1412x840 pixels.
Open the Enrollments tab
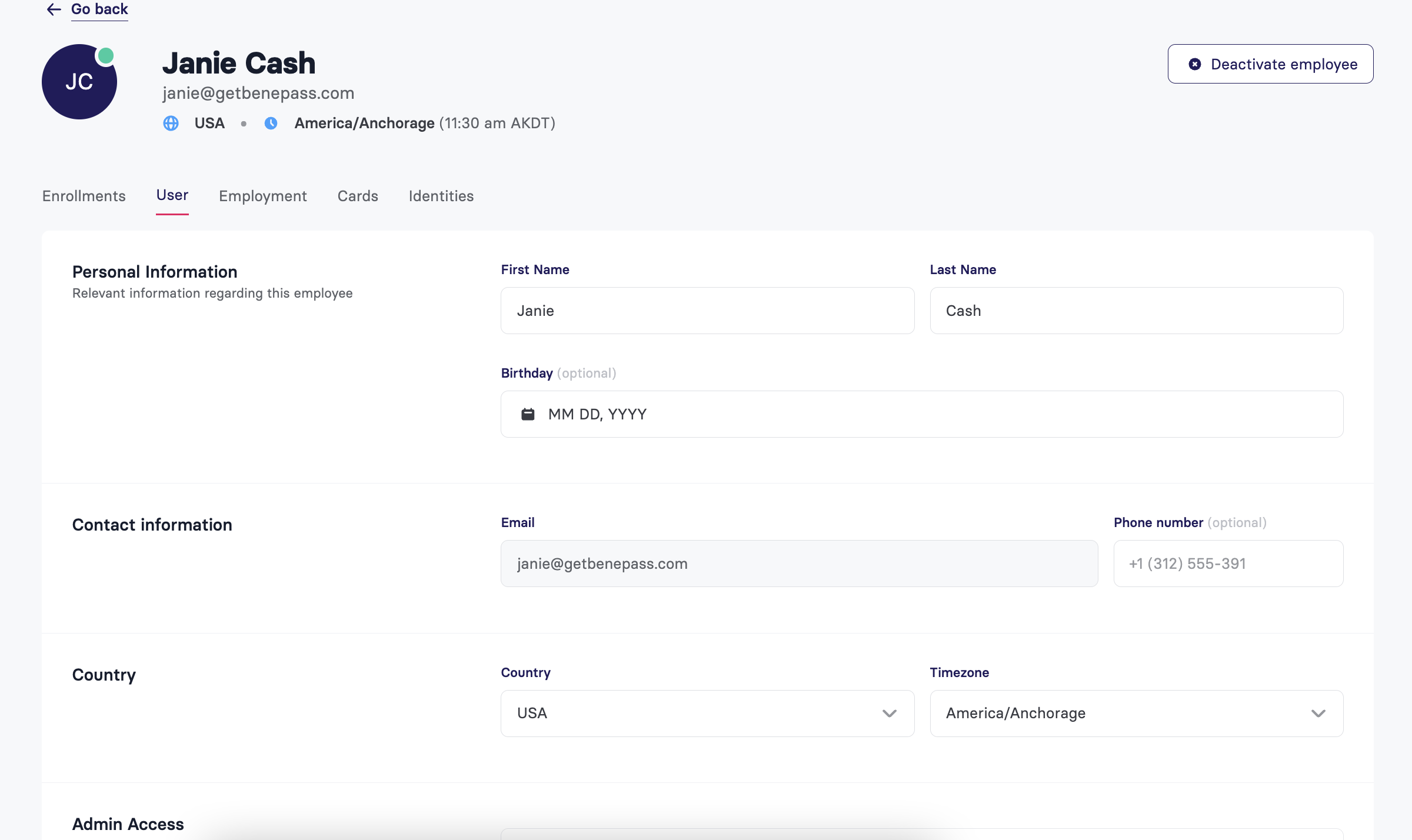84,196
